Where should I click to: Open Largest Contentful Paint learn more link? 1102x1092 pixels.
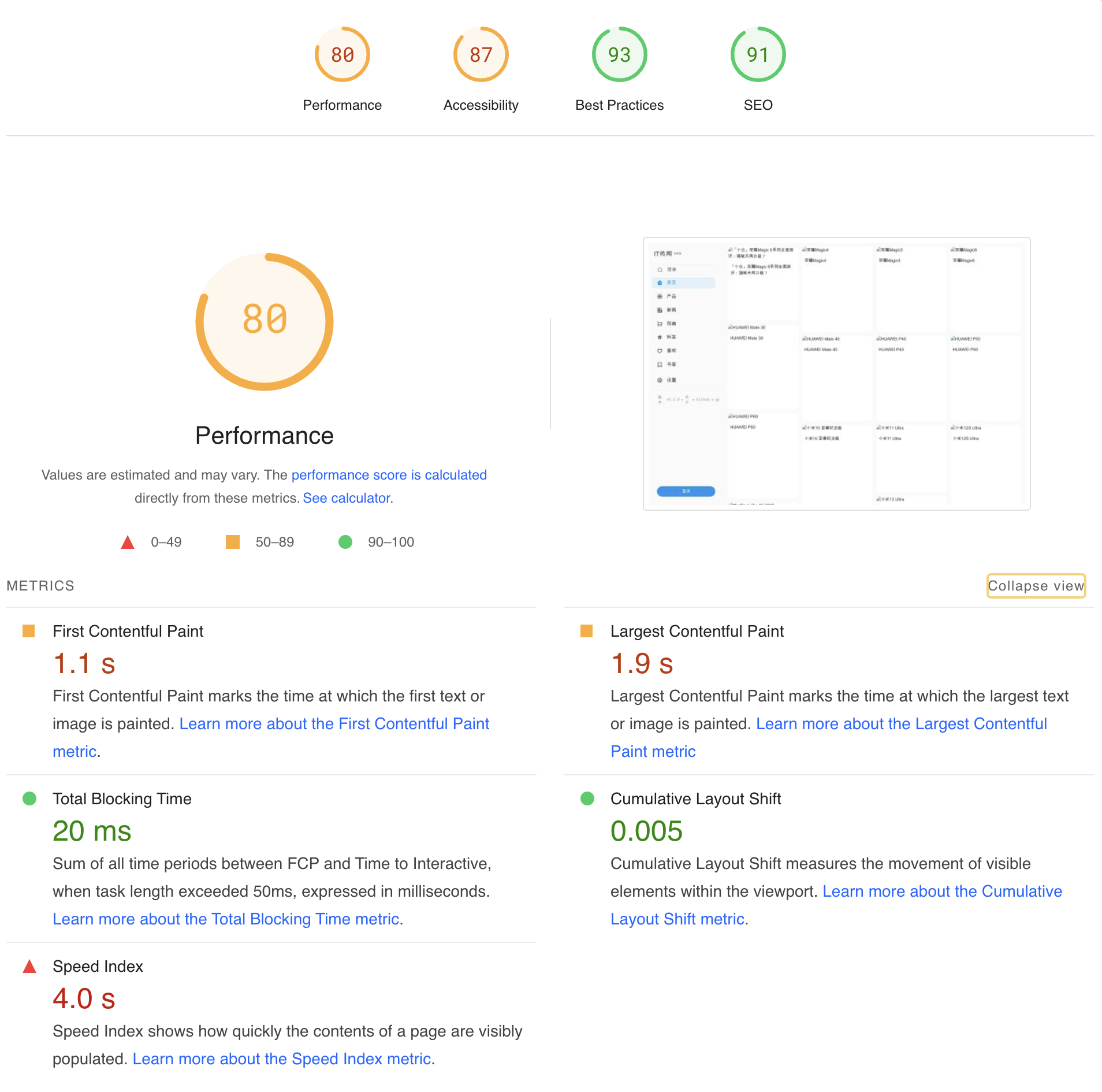[x=901, y=724]
